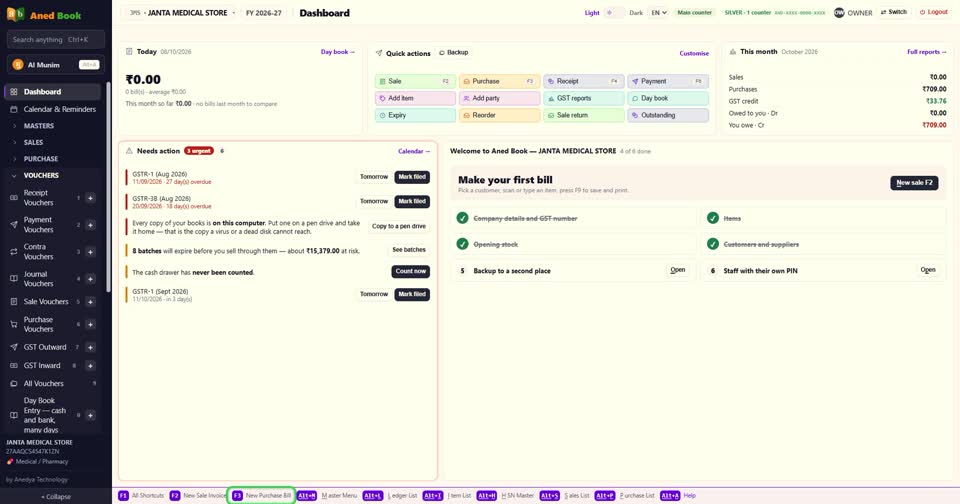This screenshot has height=504, width=960.
Task: Open Full reports link
Action: [x=926, y=52]
